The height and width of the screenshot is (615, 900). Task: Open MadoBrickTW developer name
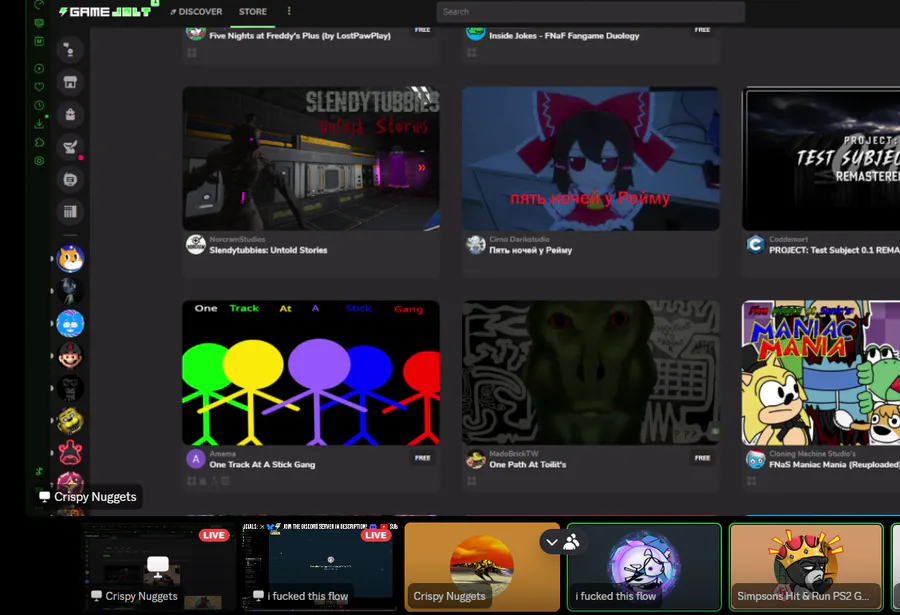click(514, 454)
